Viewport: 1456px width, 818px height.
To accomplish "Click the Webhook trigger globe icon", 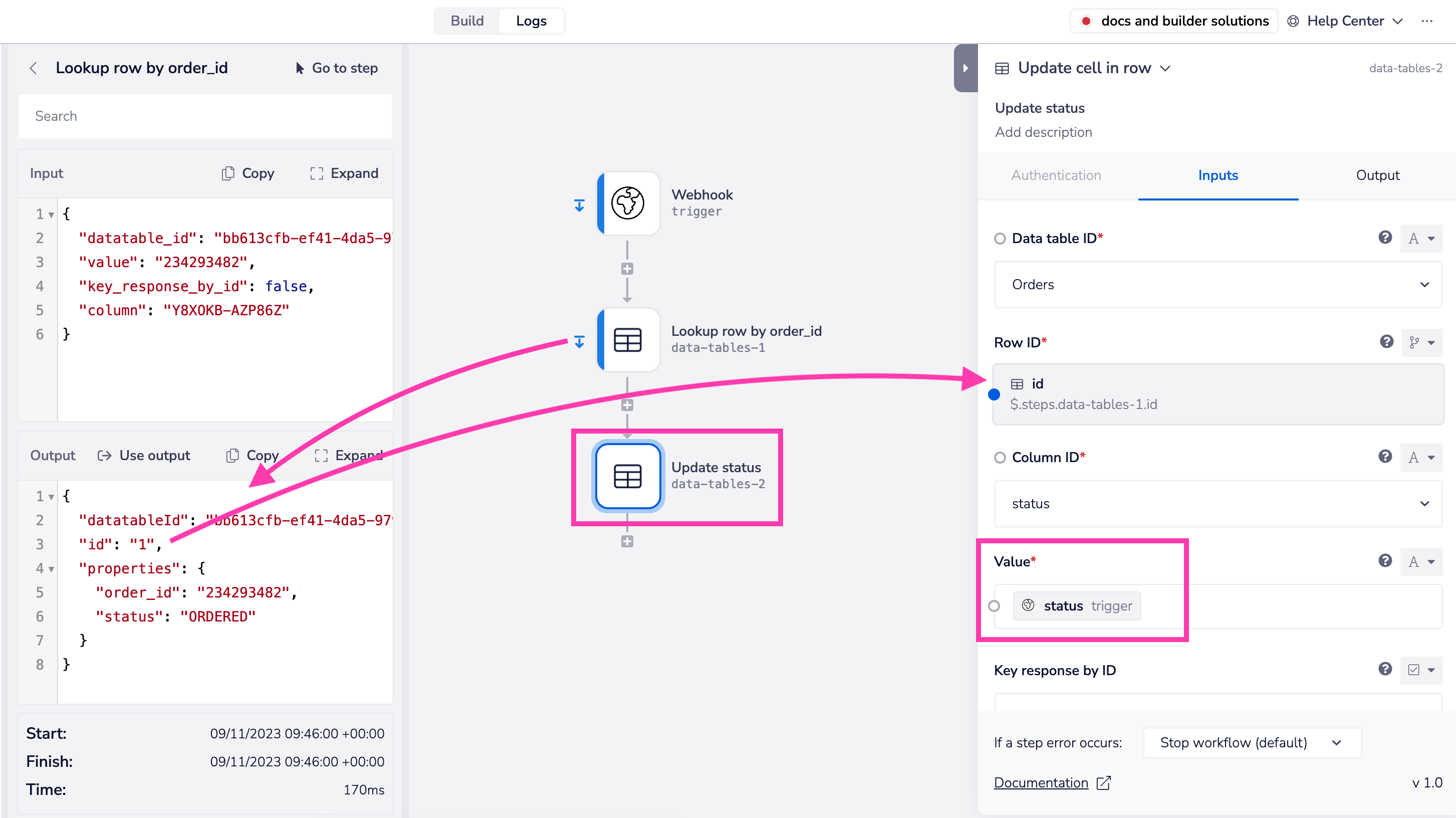I will [x=627, y=203].
